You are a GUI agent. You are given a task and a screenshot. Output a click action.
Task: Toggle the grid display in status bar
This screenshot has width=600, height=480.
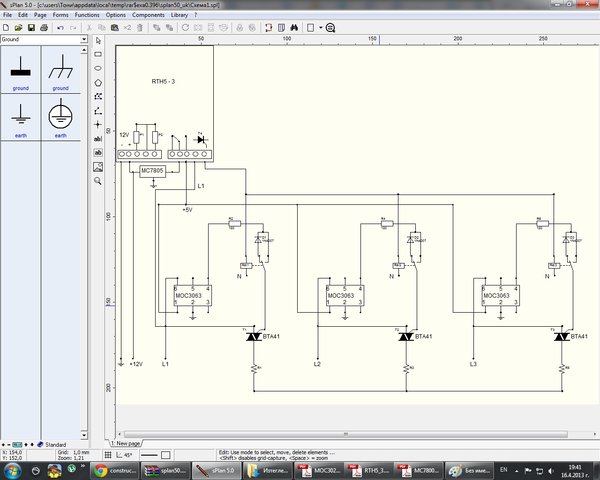point(108,455)
